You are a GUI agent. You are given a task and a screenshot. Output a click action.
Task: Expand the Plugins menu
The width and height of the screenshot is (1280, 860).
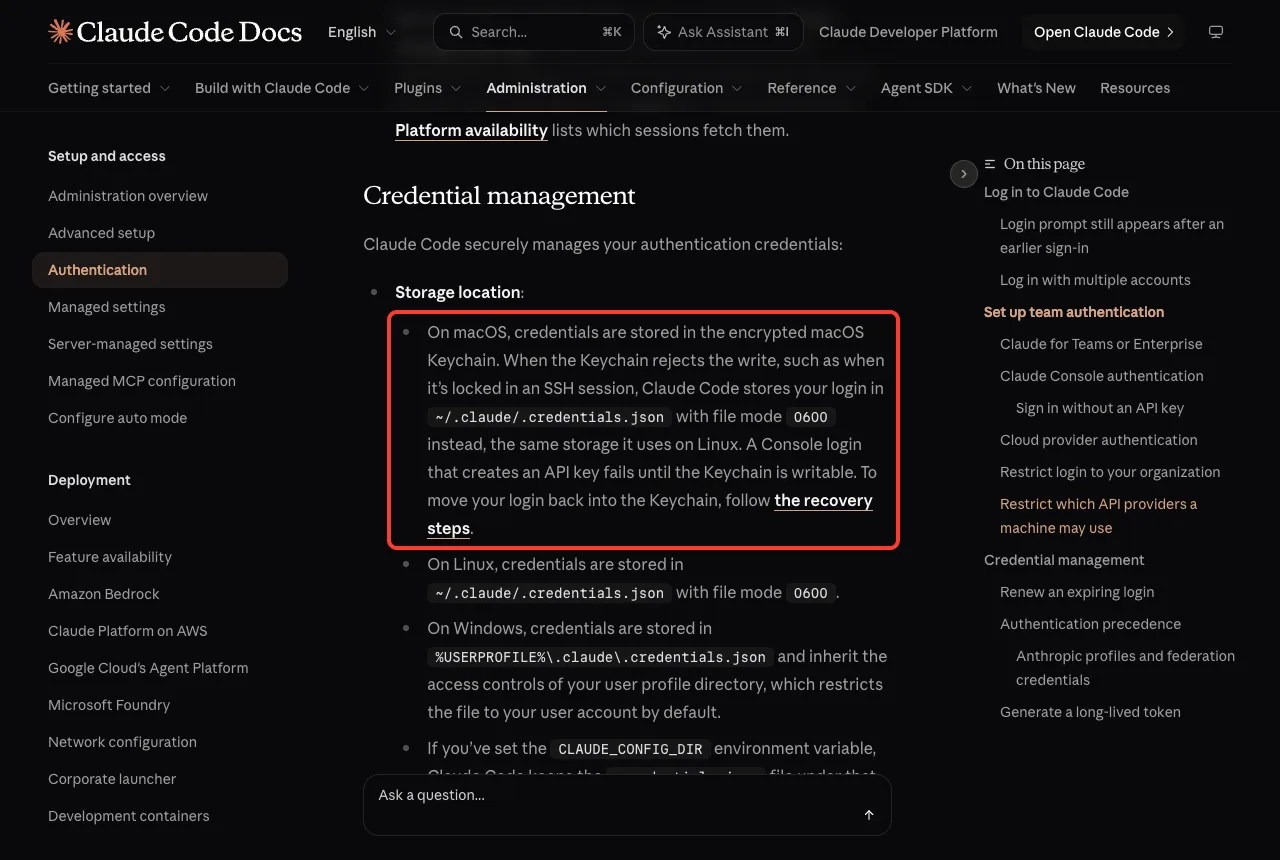tap(428, 88)
